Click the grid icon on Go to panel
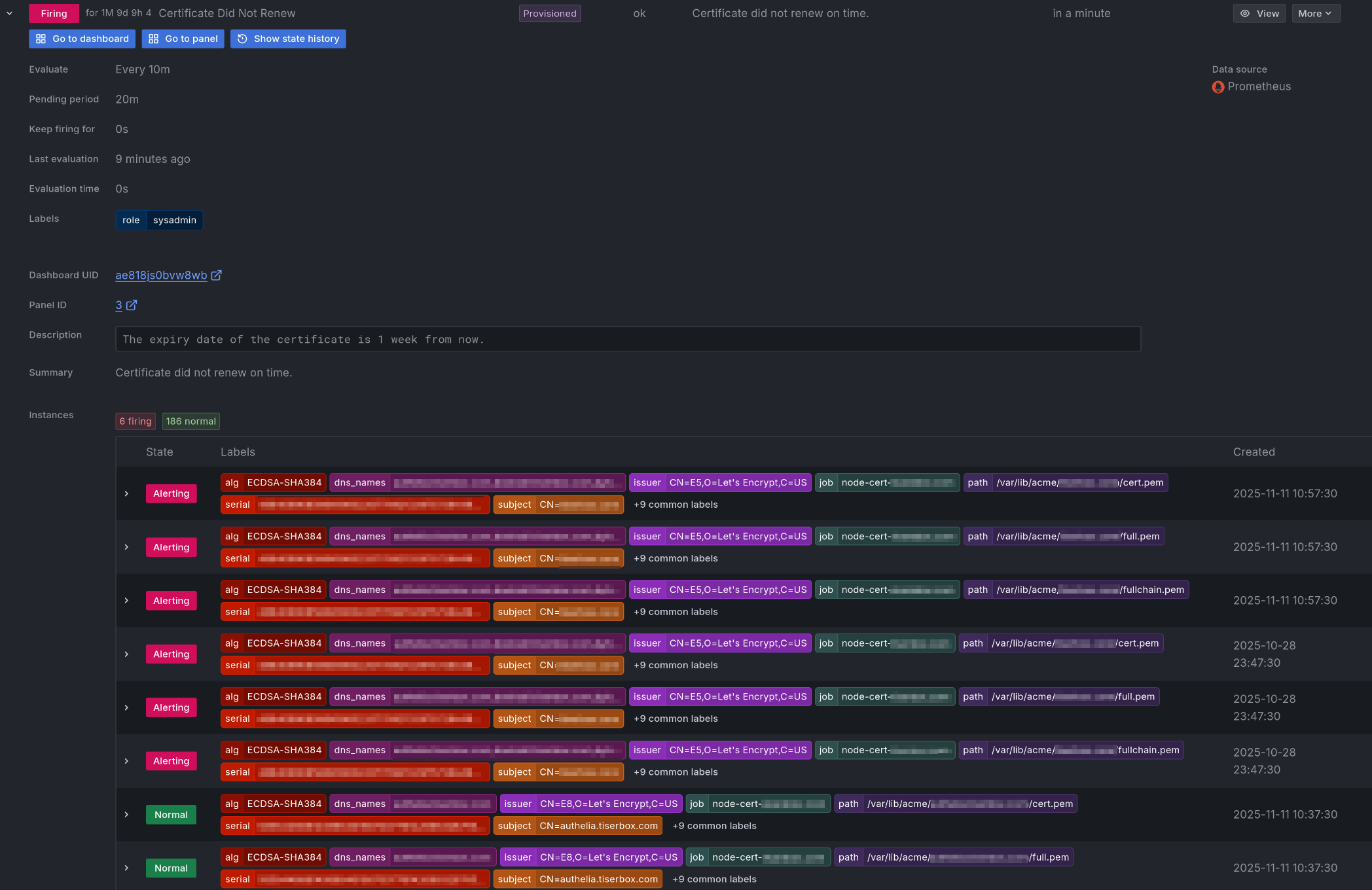1372x890 pixels. (x=153, y=39)
